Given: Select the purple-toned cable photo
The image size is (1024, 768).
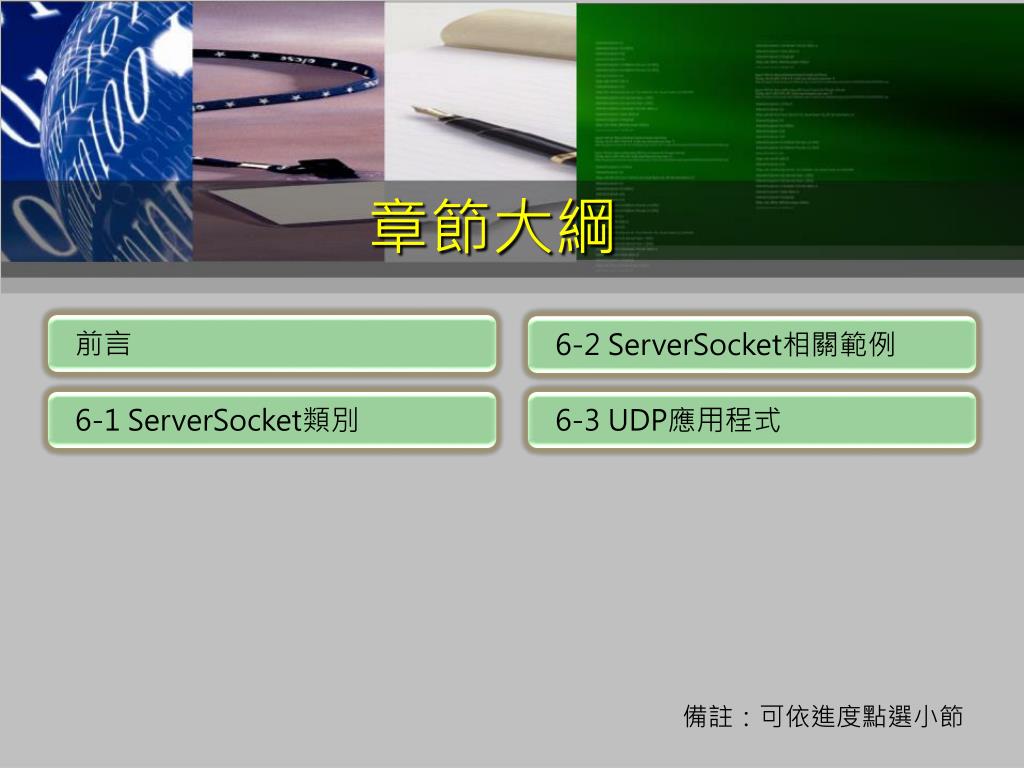Looking at the screenshot, I should [x=289, y=131].
